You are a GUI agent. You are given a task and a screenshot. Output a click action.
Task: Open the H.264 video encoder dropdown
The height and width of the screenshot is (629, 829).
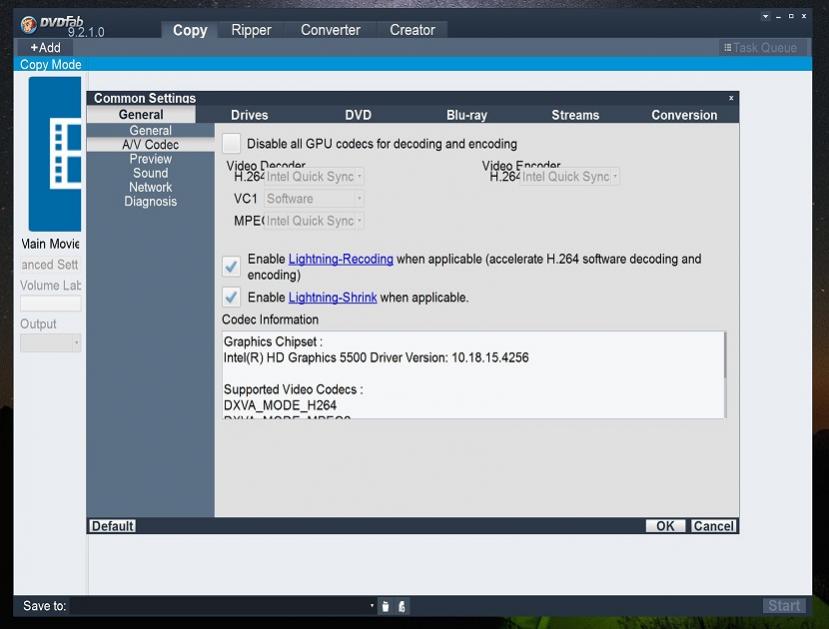tap(569, 177)
